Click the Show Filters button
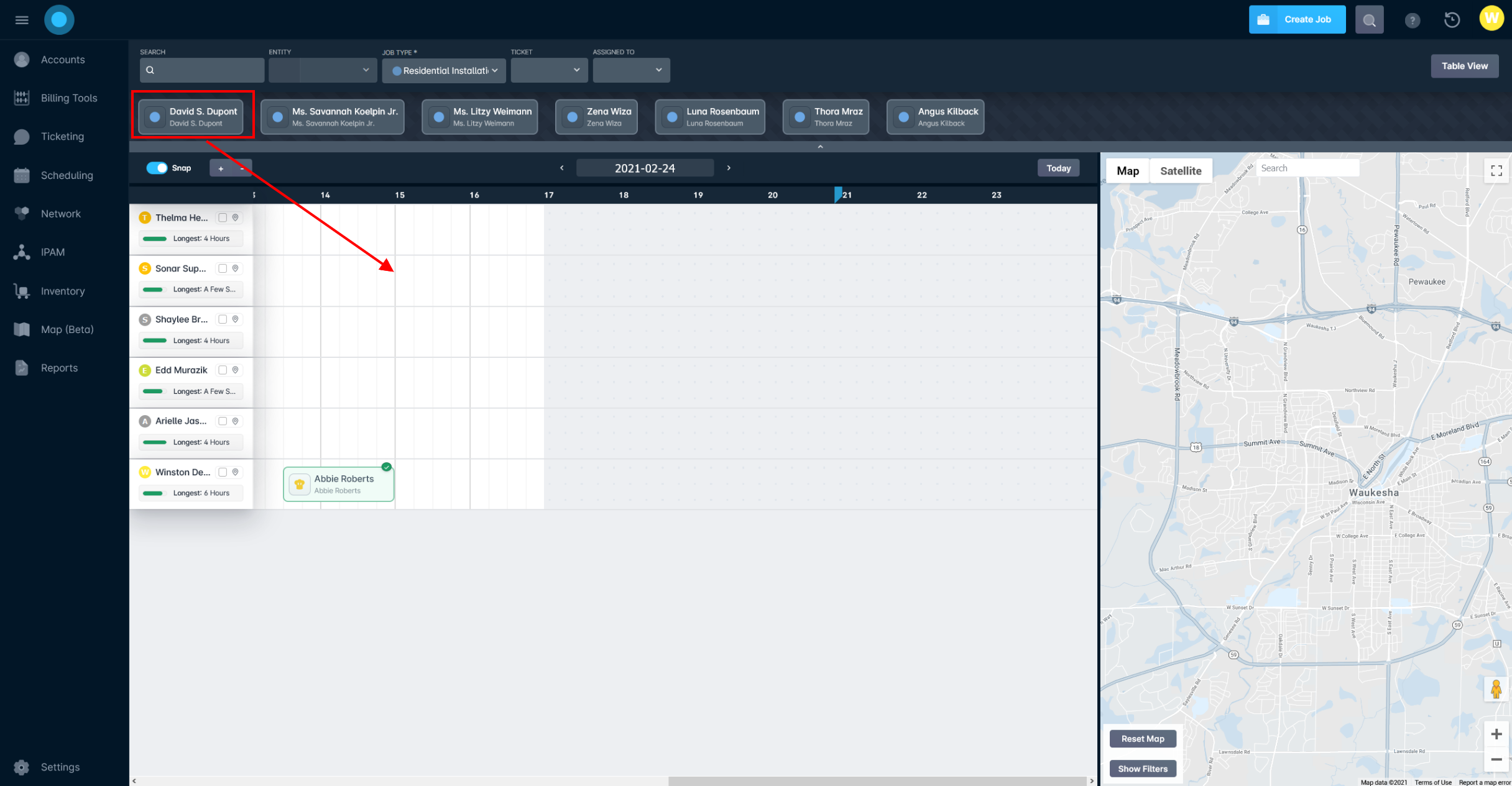 pyautogui.click(x=1143, y=769)
